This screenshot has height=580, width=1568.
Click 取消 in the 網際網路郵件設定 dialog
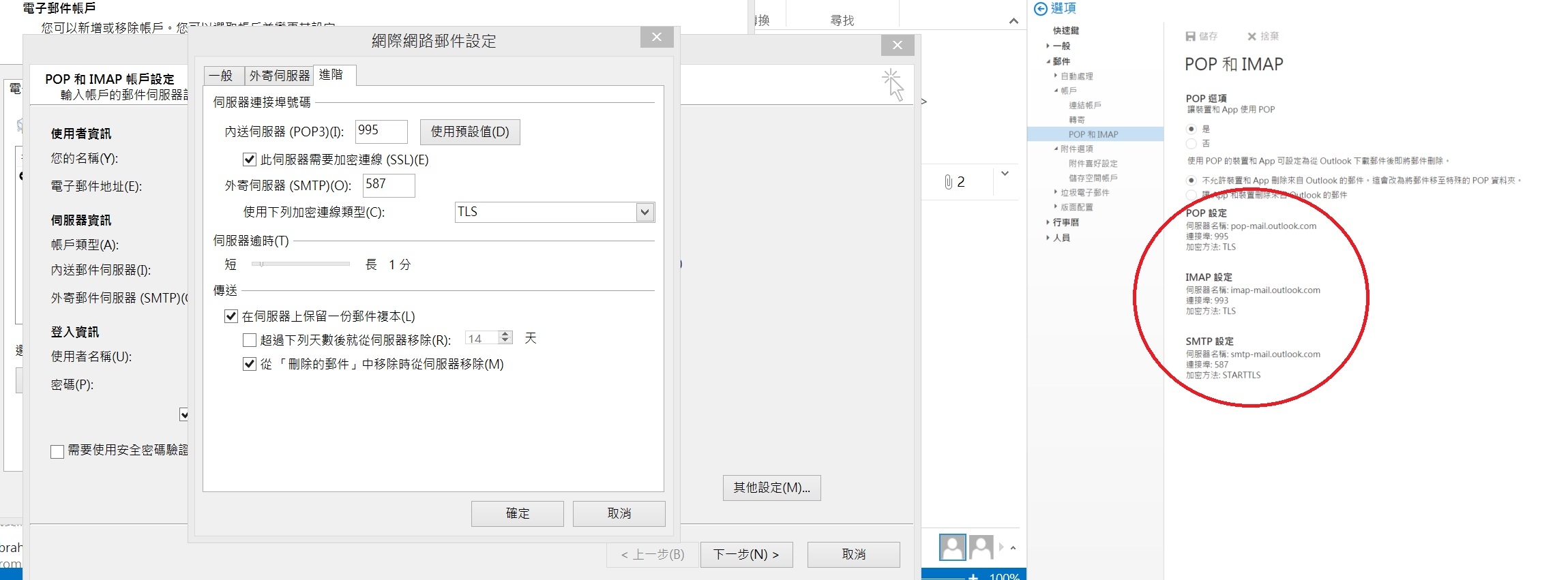click(619, 514)
